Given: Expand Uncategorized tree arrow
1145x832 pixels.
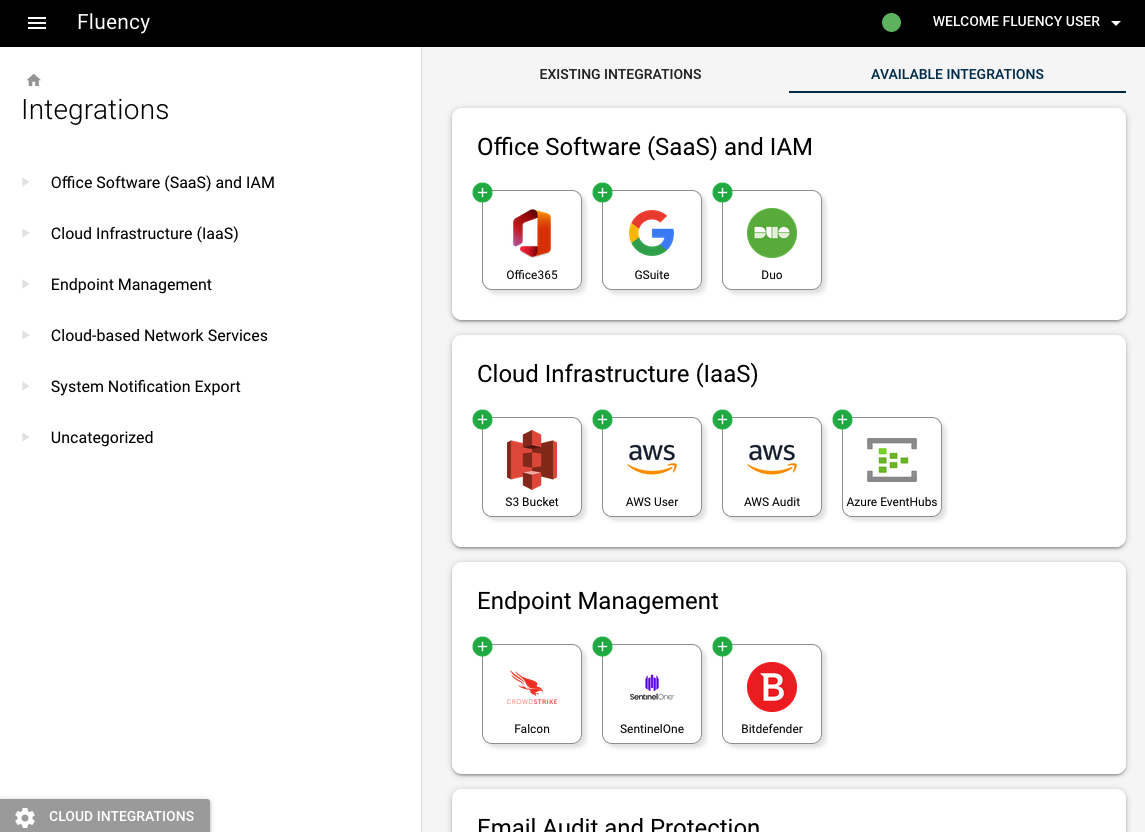Looking at the screenshot, I should pos(26,437).
